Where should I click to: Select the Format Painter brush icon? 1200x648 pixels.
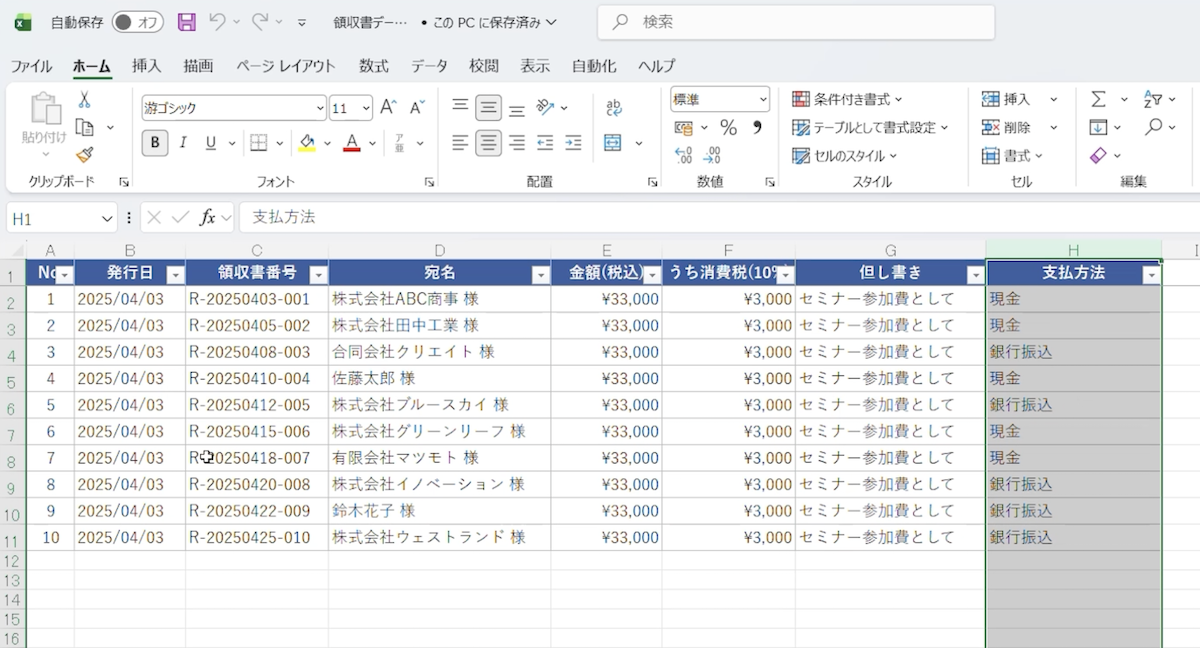(85, 155)
